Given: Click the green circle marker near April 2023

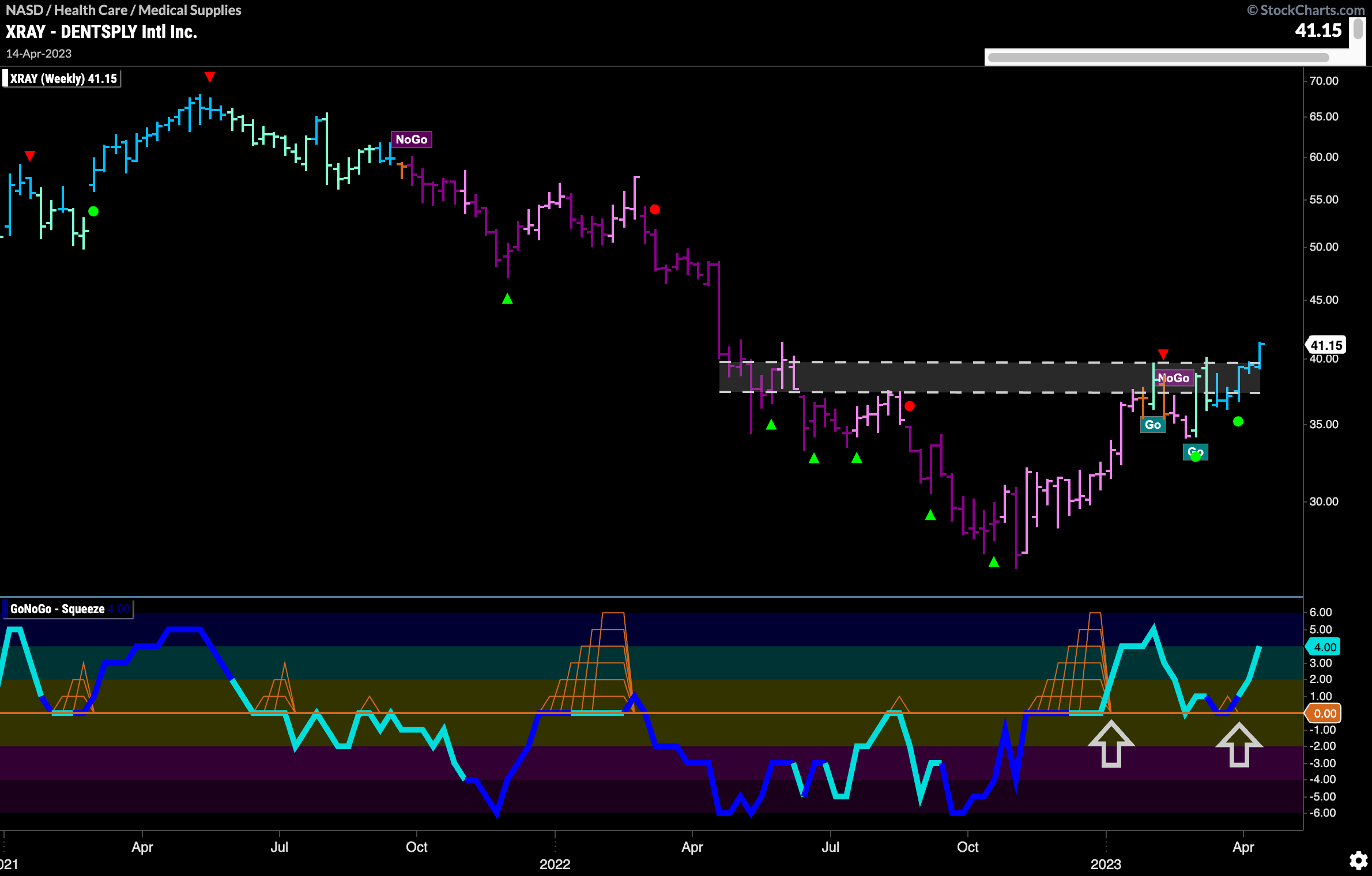Looking at the screenshot, I should 1238,422.
